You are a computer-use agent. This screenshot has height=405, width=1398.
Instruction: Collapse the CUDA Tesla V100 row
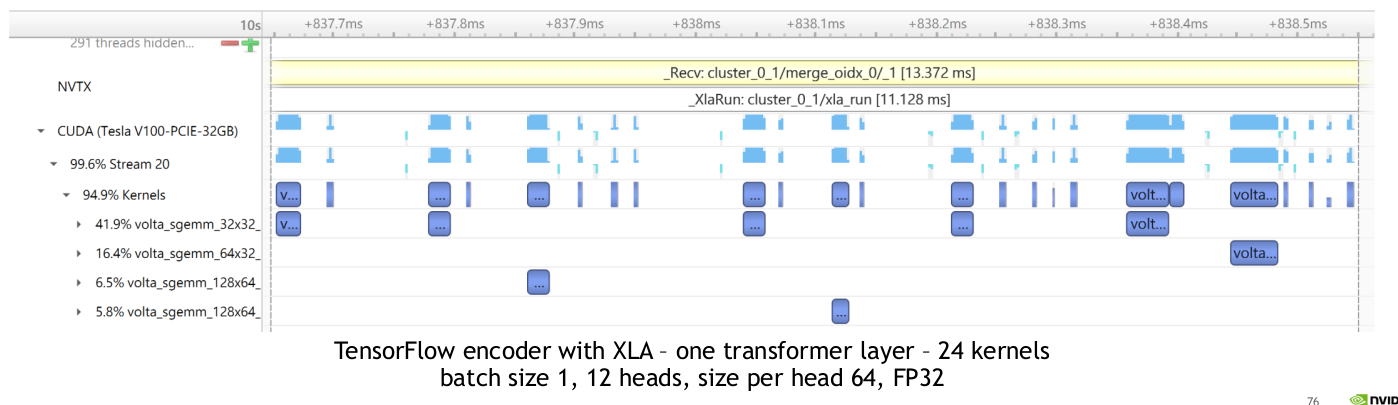click(41, 131)
